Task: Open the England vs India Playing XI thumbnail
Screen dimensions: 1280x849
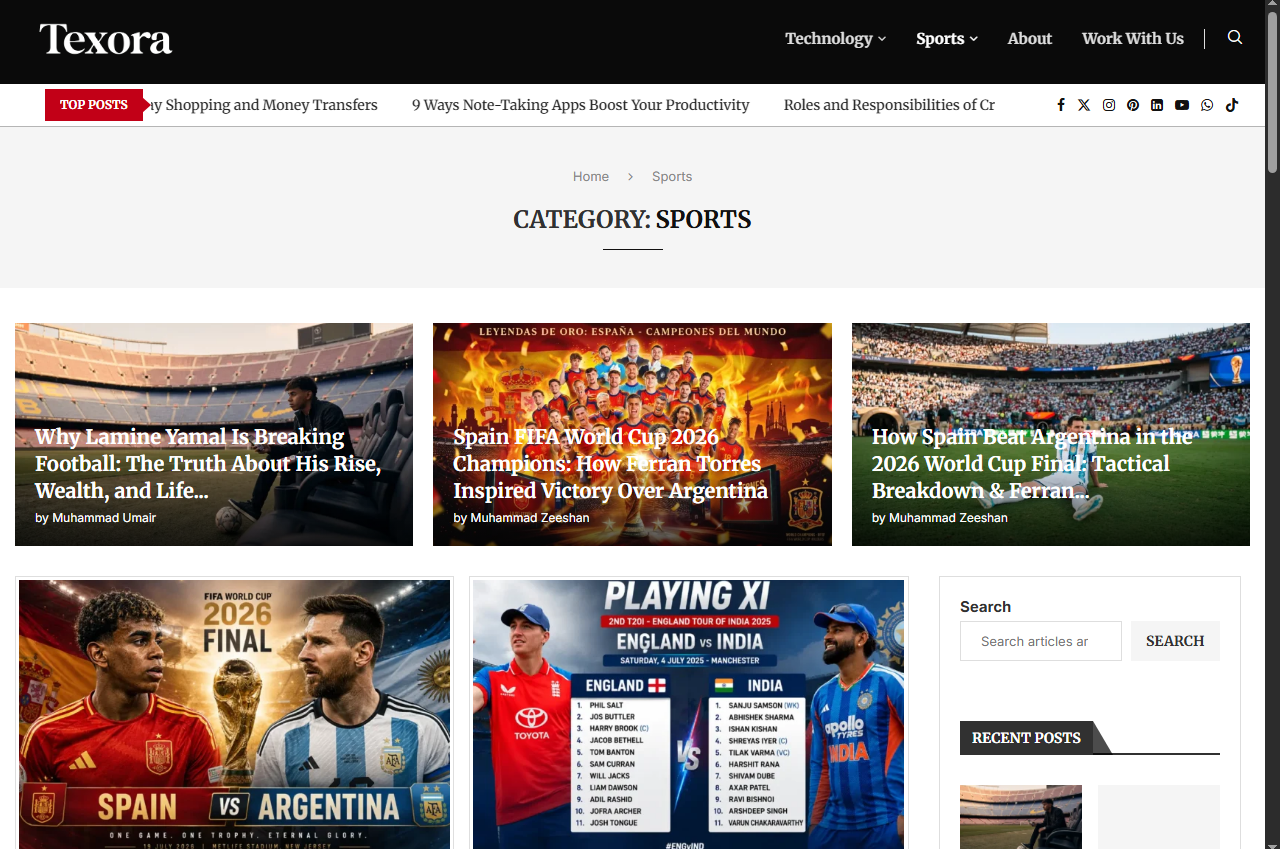Action: [688, 714]
